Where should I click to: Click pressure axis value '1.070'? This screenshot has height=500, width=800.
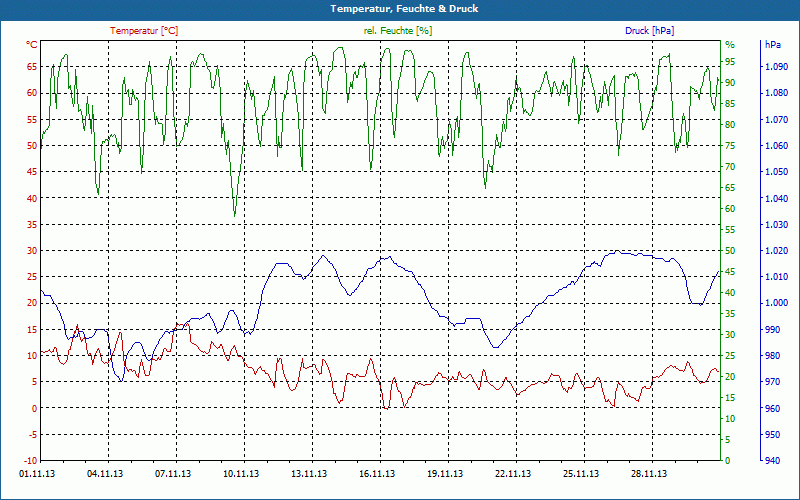point(777,119)
